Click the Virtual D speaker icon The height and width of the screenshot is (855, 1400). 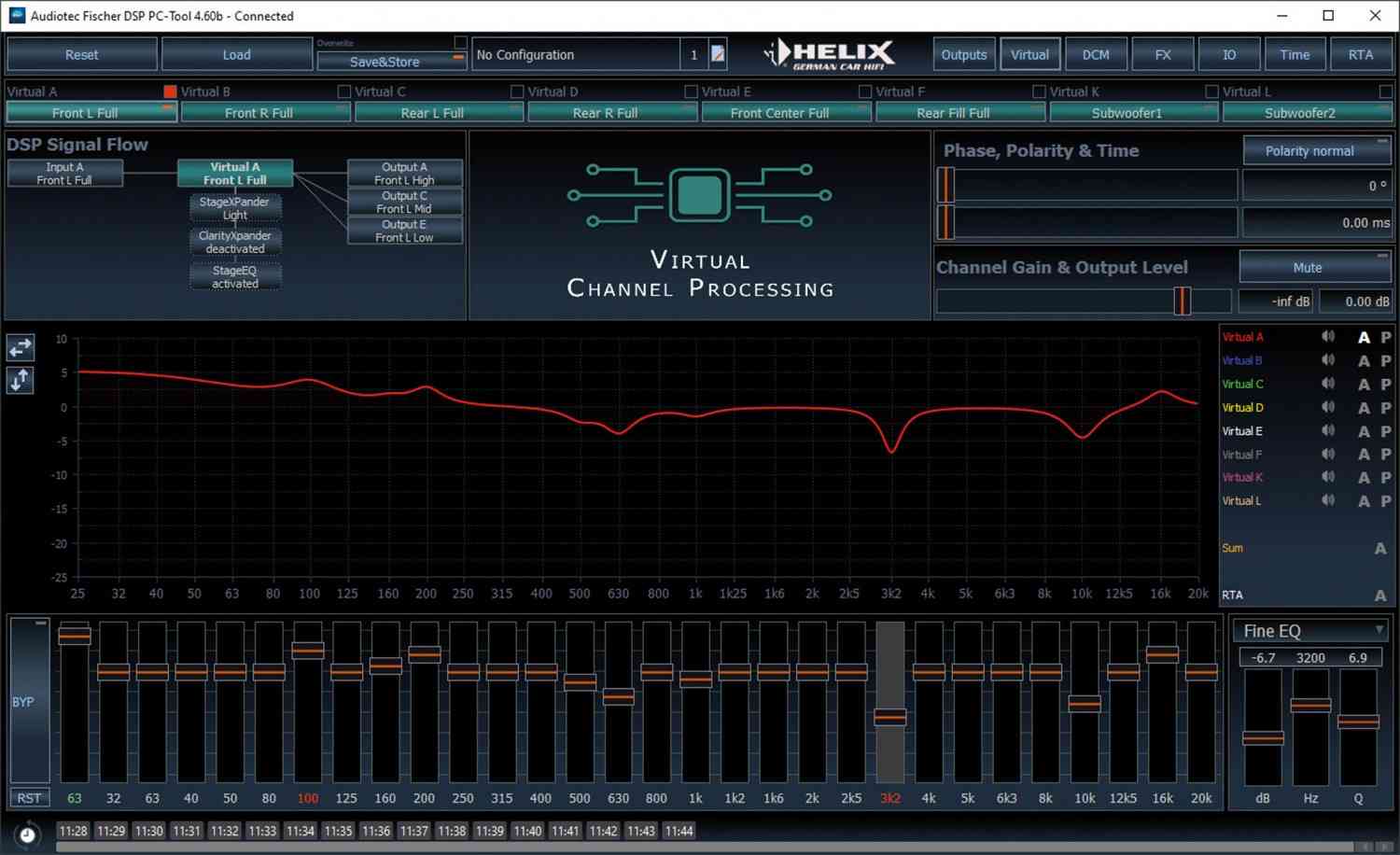1328,407
